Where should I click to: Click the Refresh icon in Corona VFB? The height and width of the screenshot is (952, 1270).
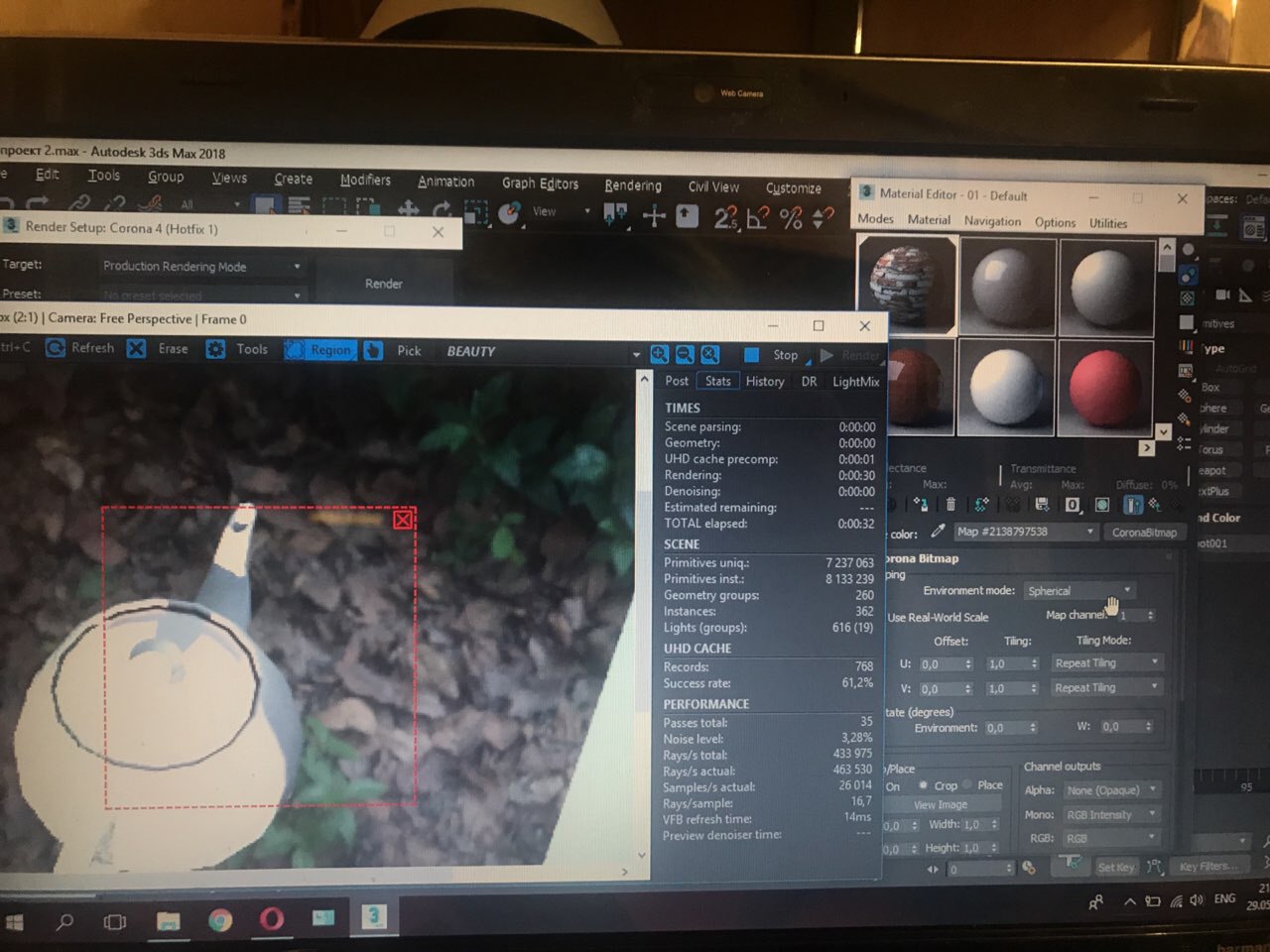57,348
